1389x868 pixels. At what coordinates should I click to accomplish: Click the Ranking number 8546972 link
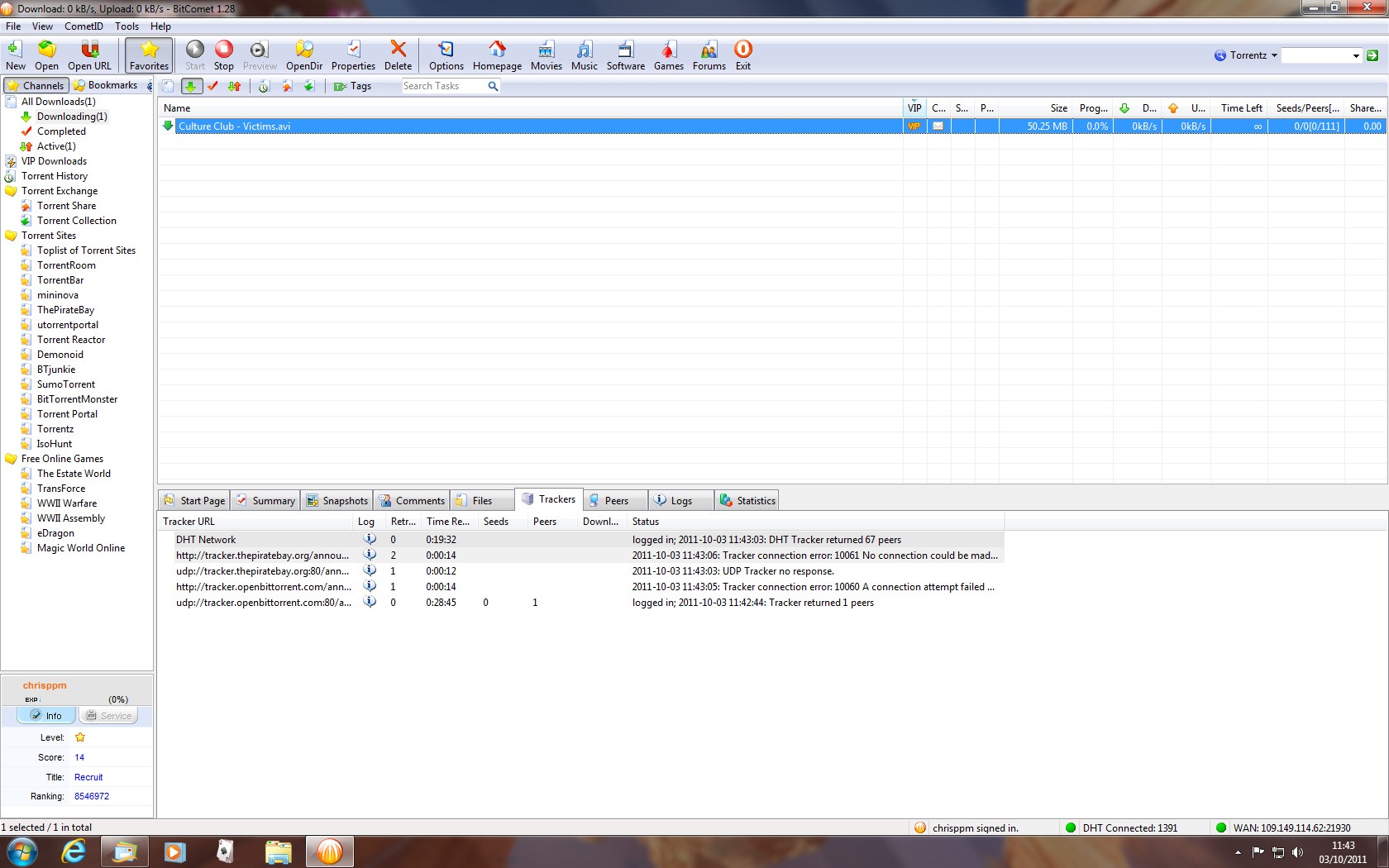(92, 796)
